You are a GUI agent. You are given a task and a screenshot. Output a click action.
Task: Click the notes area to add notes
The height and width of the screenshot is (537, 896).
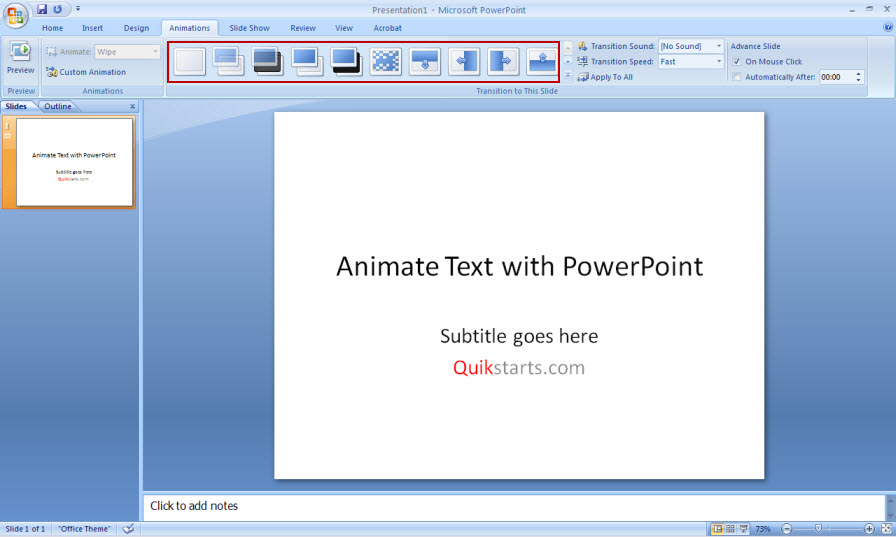click(514, 507)
